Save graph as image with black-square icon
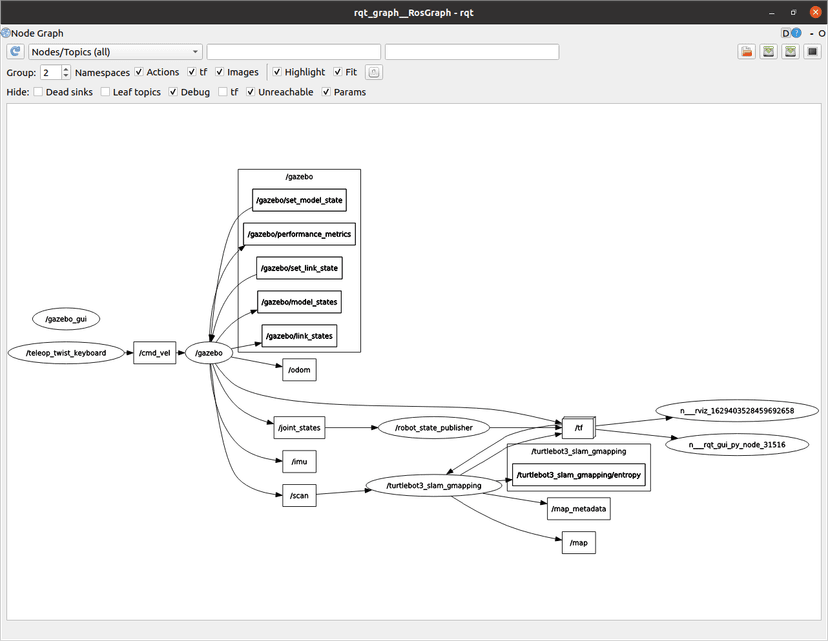The height and width of the screenshot is (641, 828). 812,52
